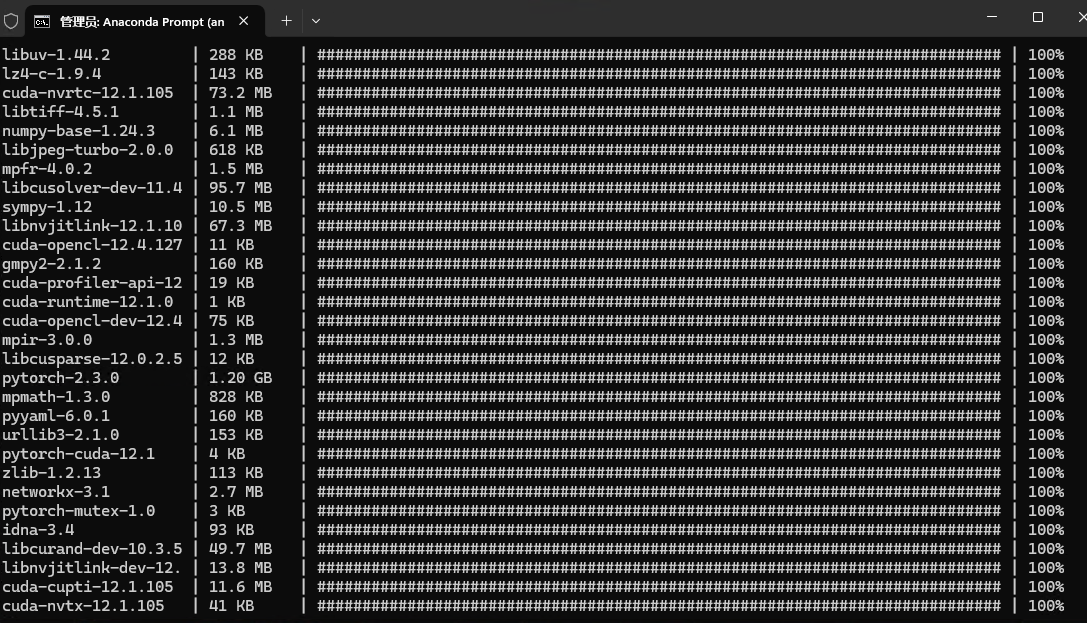Click the numpy-base-1.24.3 package name
The image size is (1087, 623).
click(x=79, y=131)
